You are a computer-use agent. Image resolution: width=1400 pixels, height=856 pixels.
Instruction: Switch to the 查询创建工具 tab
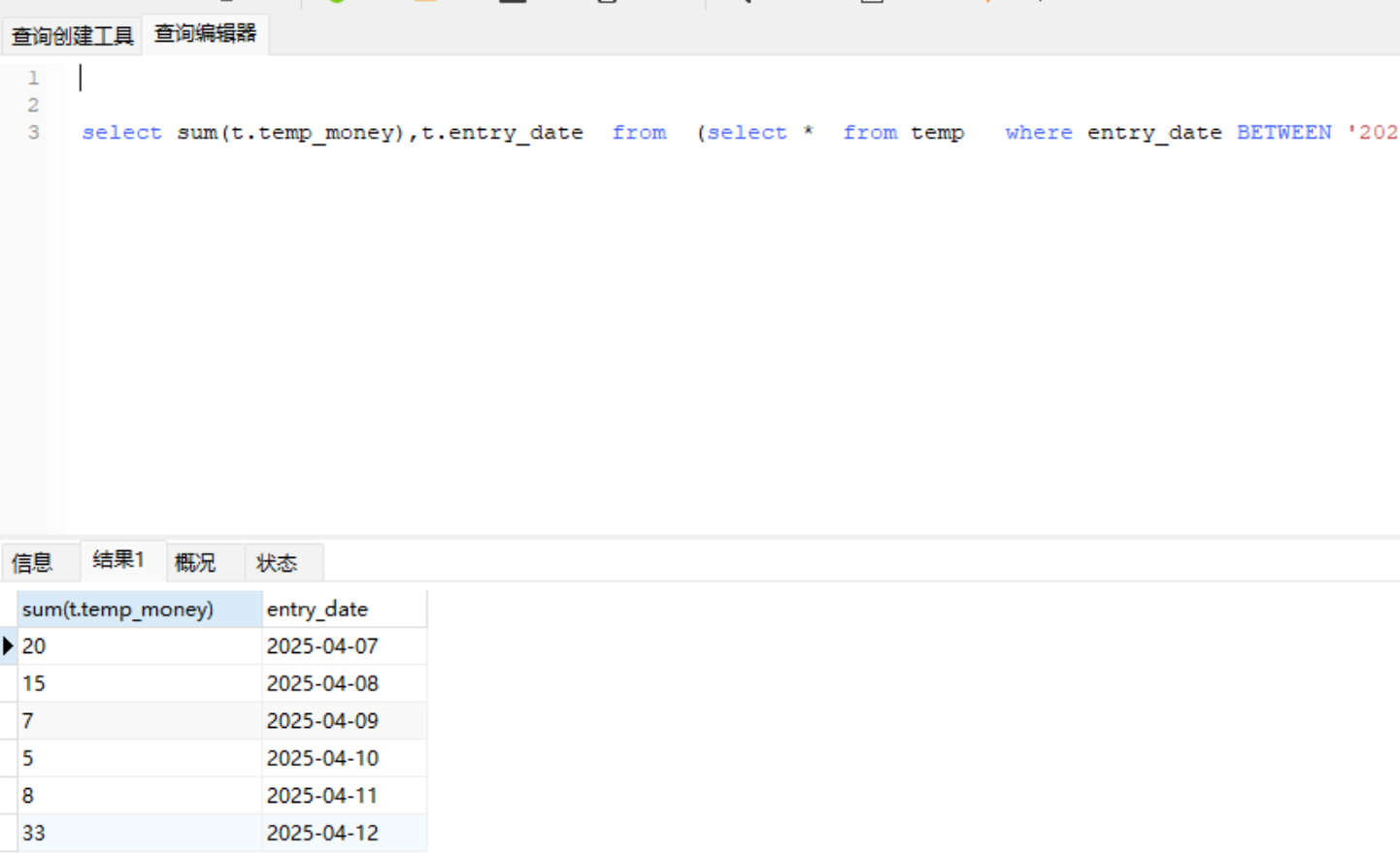[x=72, y=36]
